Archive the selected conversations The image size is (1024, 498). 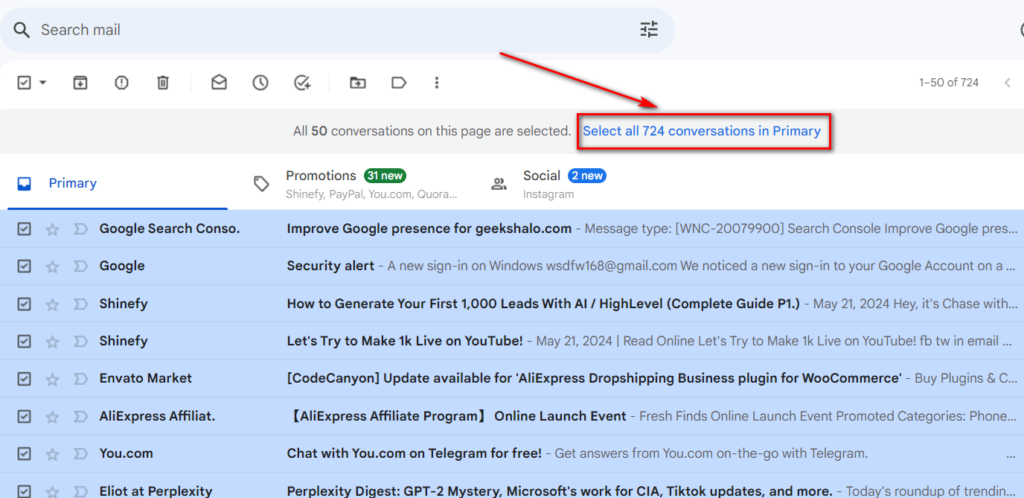coord(80,83)
